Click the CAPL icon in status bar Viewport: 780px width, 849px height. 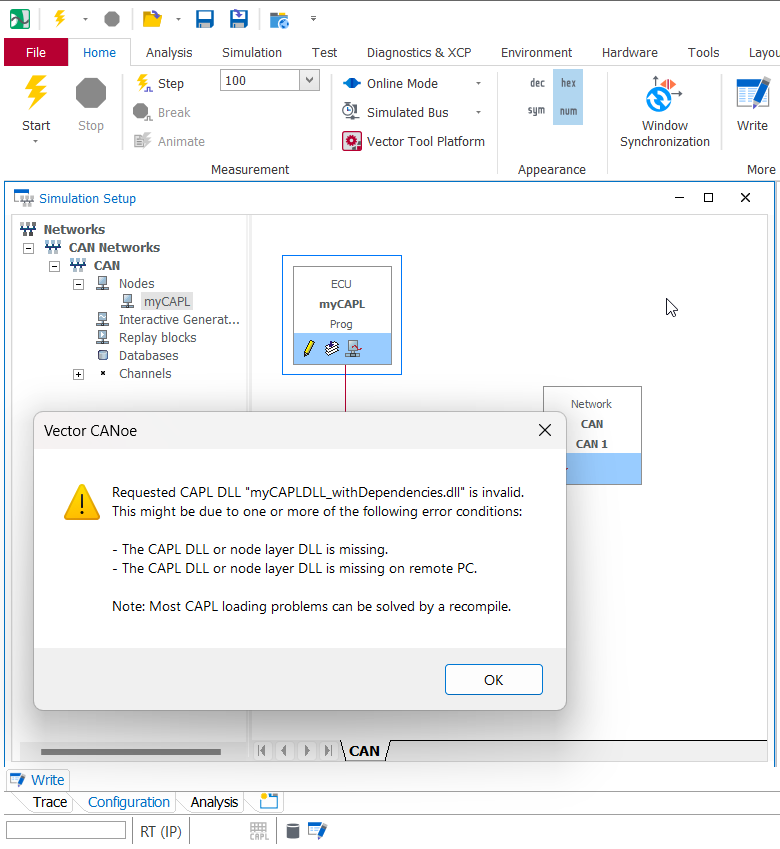point(259,830)
